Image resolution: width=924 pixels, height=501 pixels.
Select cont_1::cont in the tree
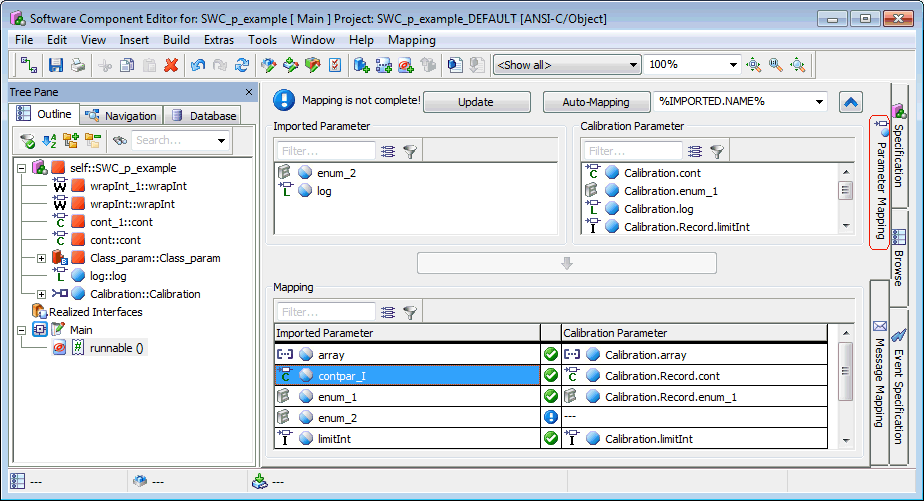[x=121, y=222]
